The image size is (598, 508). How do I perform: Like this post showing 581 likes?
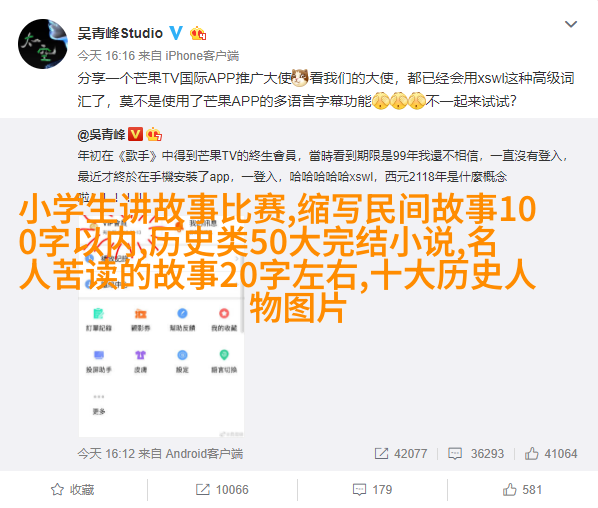tap(522, 489)
